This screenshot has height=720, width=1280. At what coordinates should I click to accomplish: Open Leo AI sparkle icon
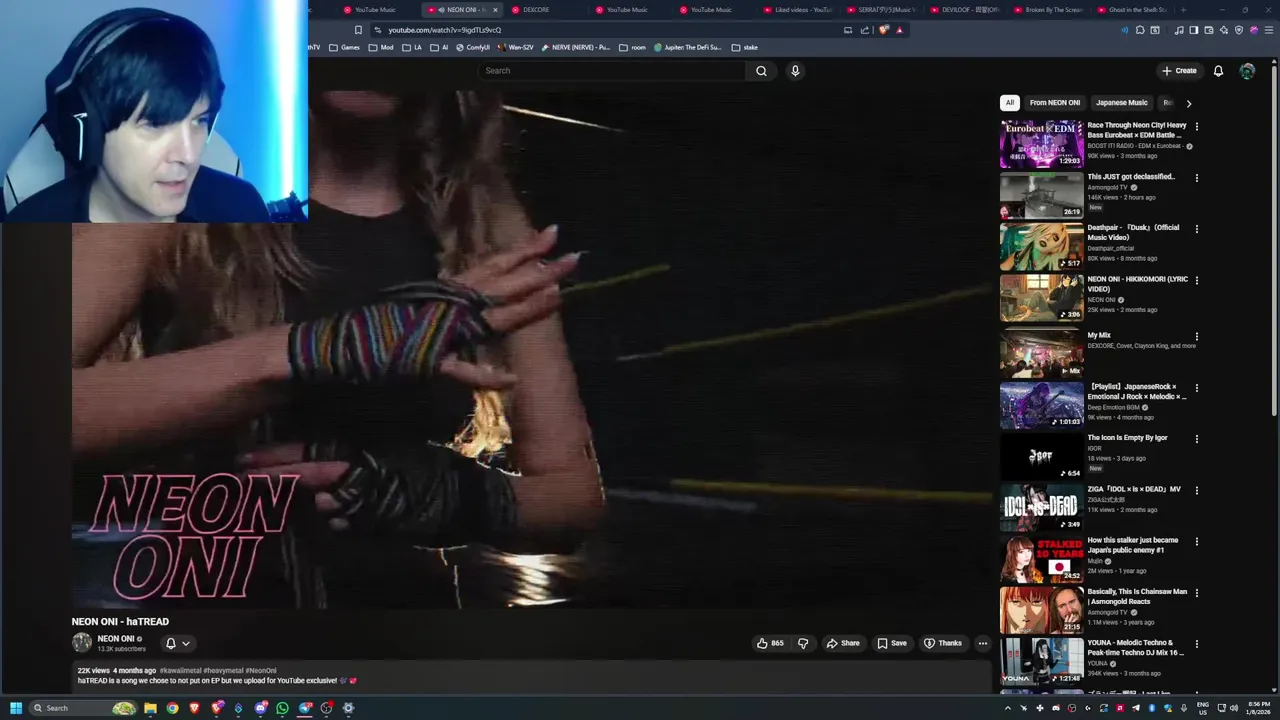tap(1224, 30)
